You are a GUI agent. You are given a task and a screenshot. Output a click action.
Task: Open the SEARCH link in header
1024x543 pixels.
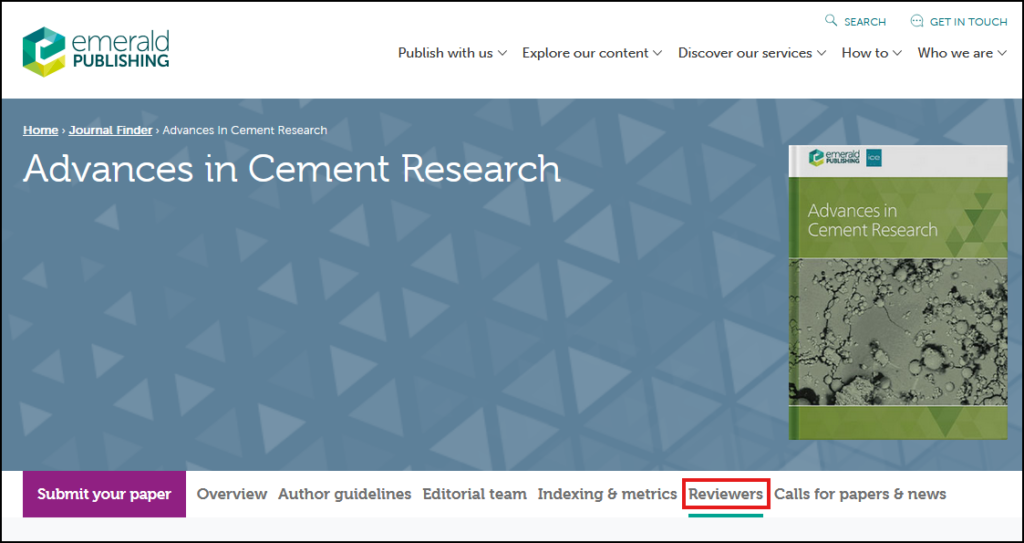864,22
